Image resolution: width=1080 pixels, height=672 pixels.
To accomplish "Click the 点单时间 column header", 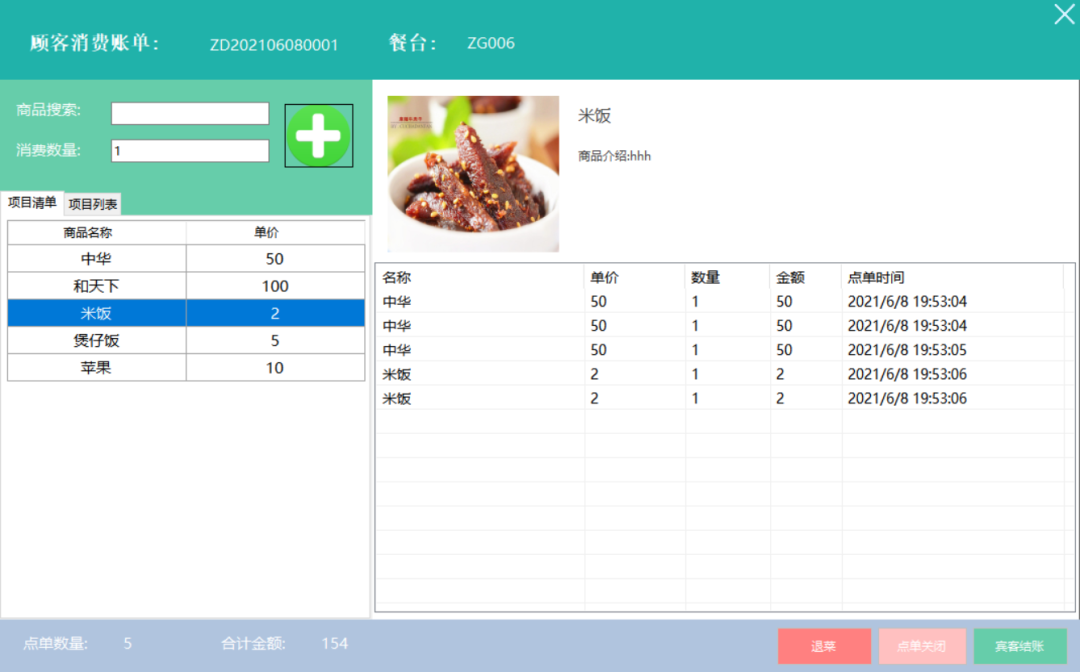I will (x=950, y=277).
